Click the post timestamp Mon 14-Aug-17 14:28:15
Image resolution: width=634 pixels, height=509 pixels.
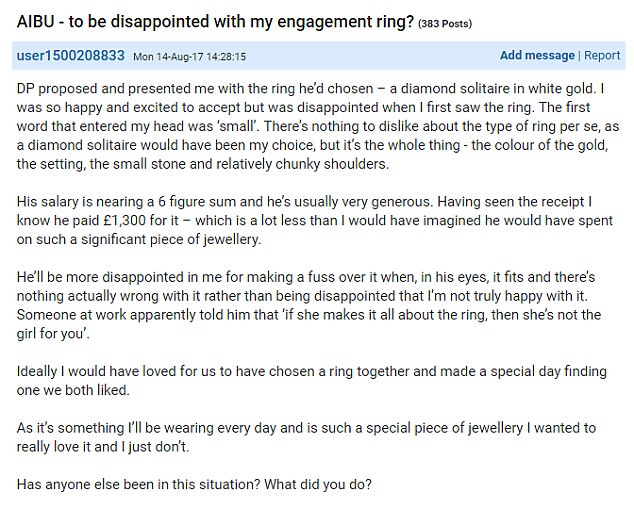point(192,57)
